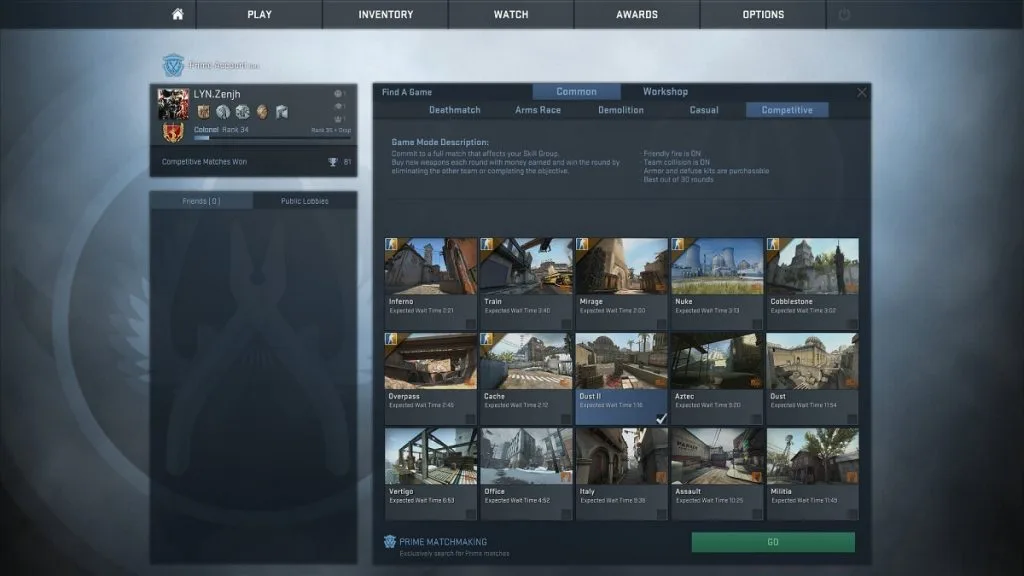Check the Militia map checkbox

pos(852,514)
